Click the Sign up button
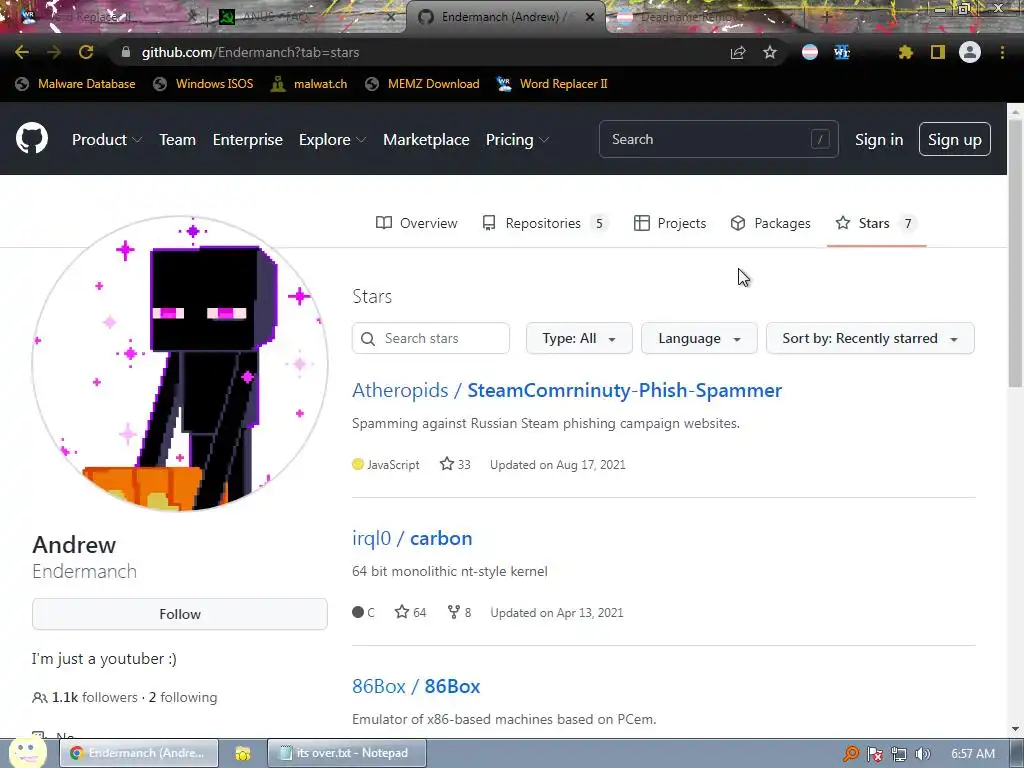1024x768 pixels. (x=955, y=139)
